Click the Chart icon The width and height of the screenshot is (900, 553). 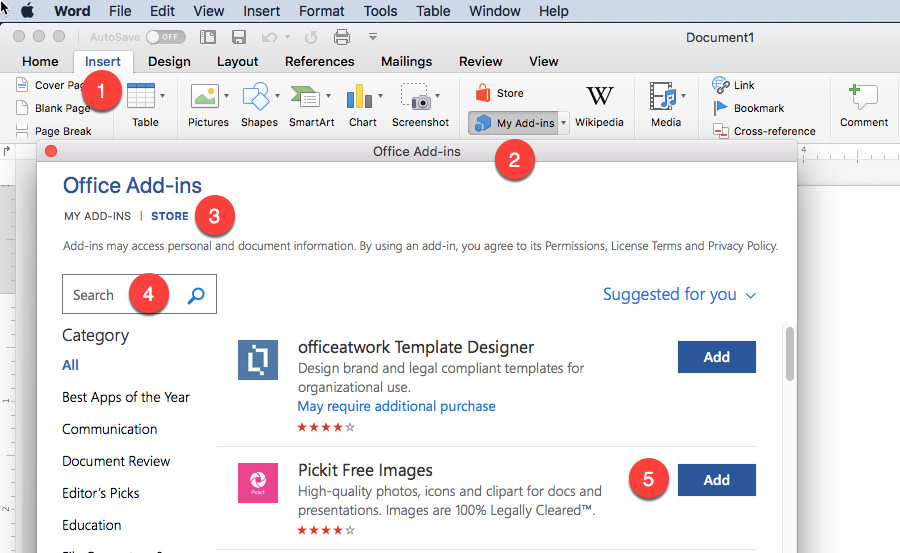pyautogui.click(x=359, y=96)
